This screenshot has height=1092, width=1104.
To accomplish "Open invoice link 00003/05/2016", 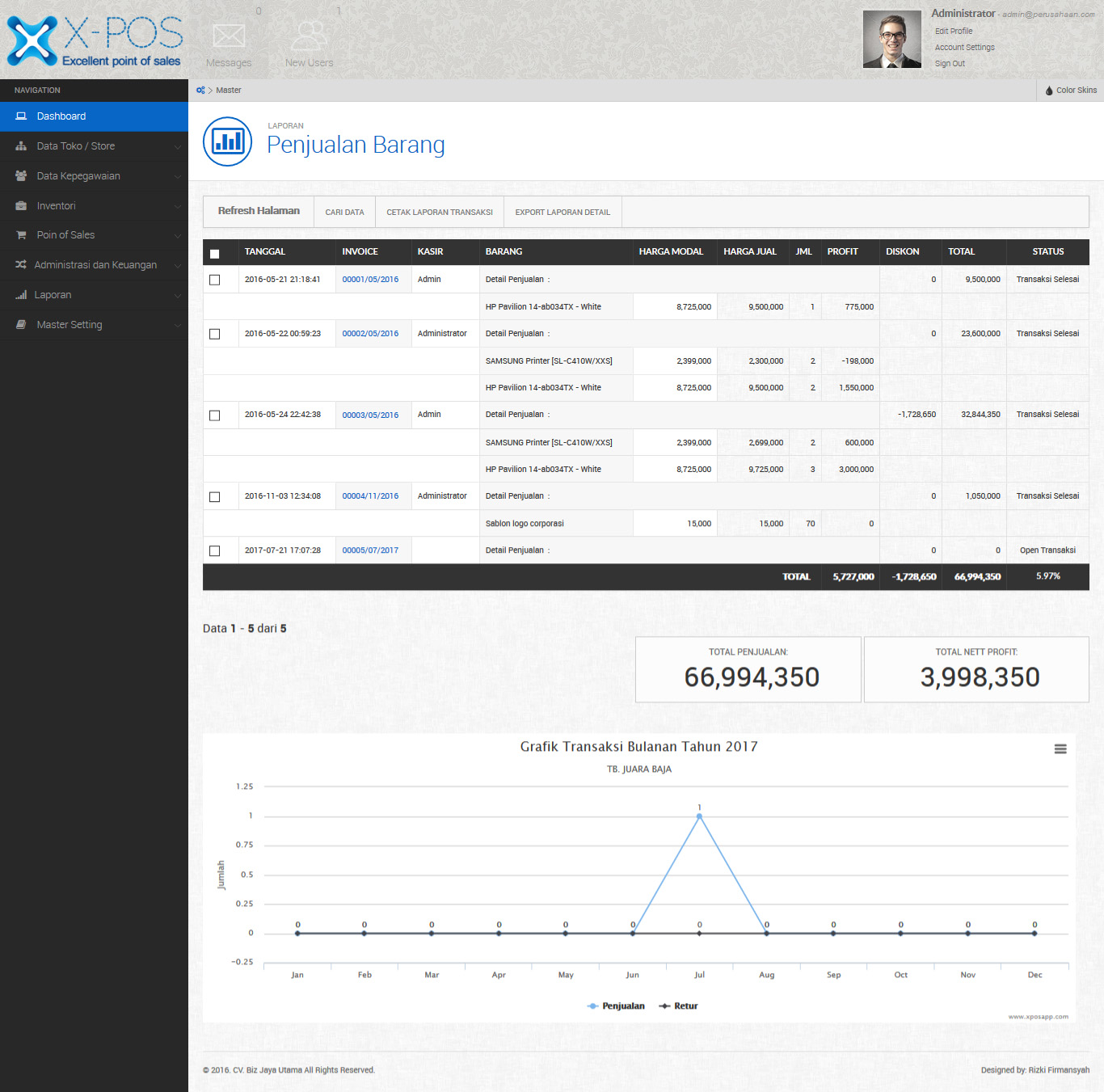I will tap(370, 415).
